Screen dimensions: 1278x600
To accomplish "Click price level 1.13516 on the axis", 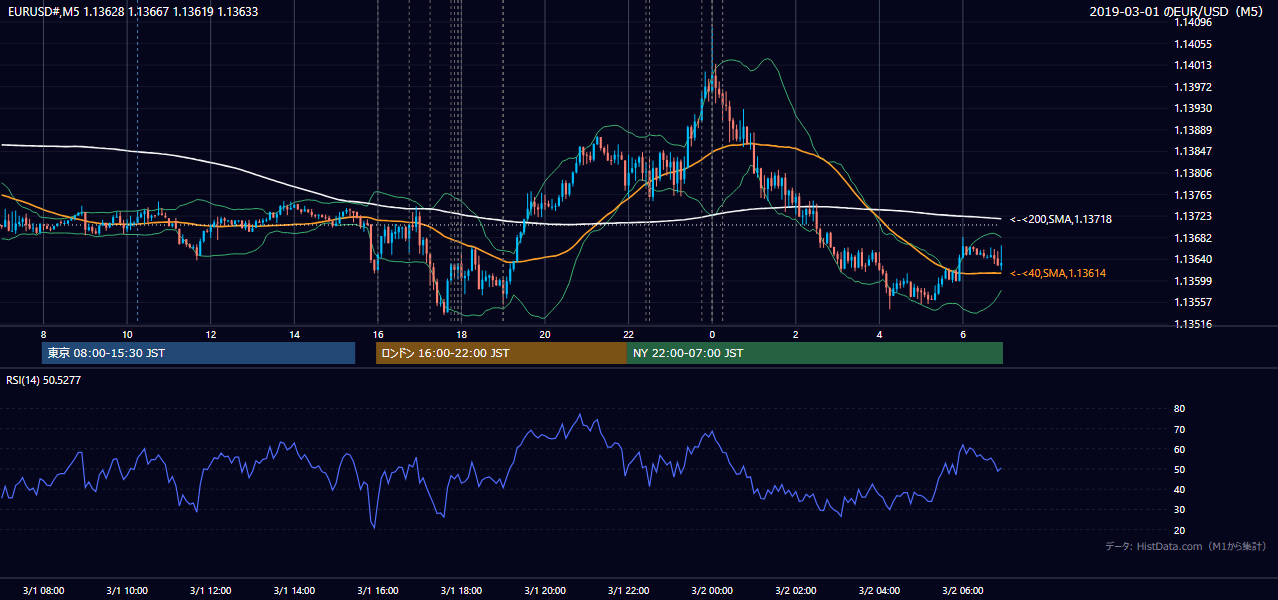I will click(1193, 324).
